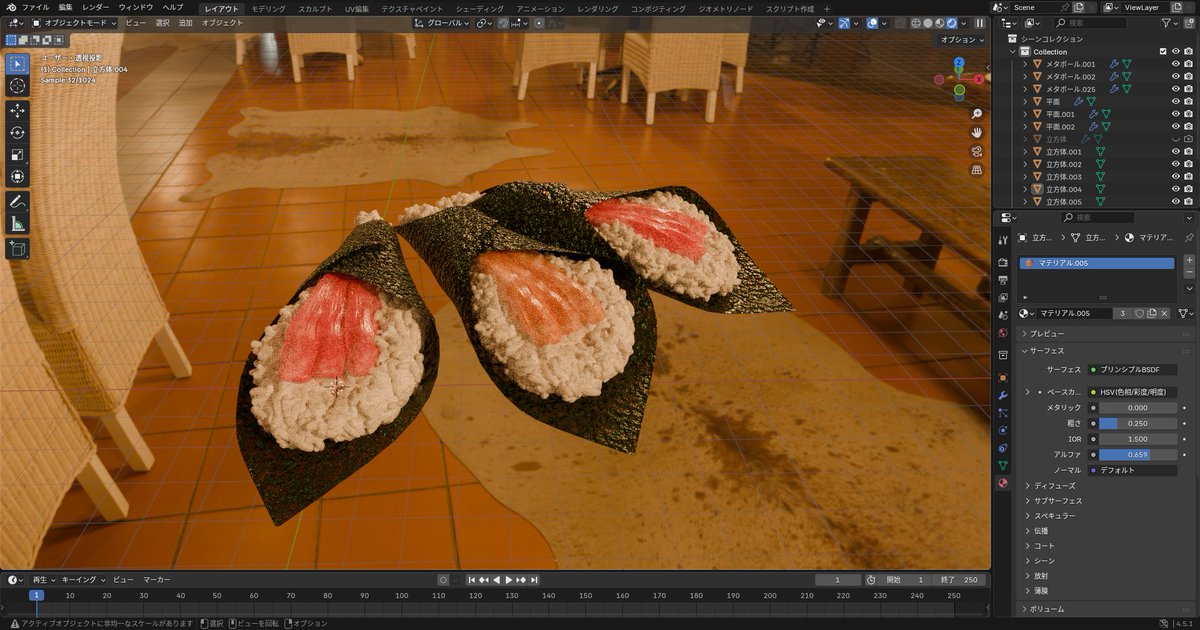Click the Blender logo menu icon

11,7
